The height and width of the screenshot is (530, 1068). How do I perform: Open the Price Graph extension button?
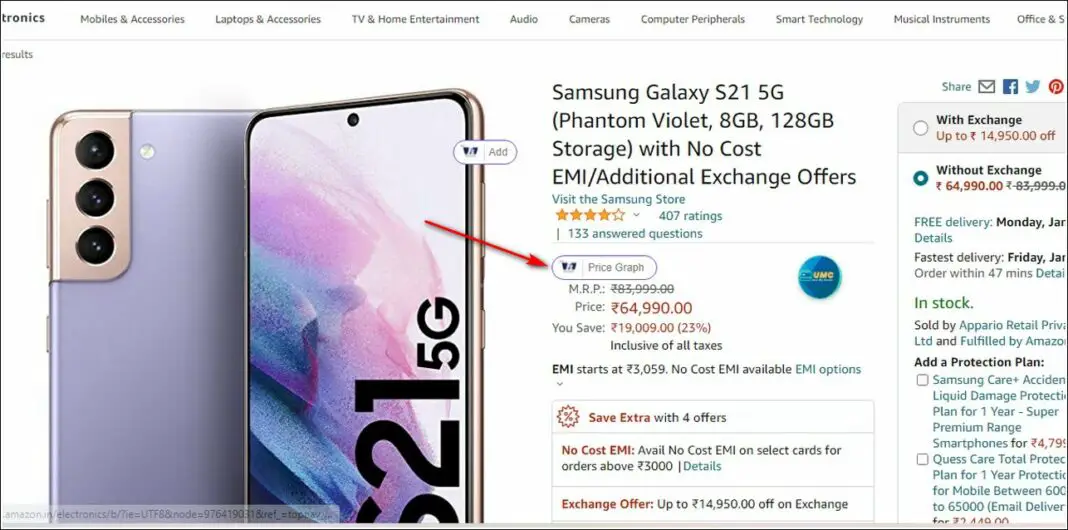point(604,267)
